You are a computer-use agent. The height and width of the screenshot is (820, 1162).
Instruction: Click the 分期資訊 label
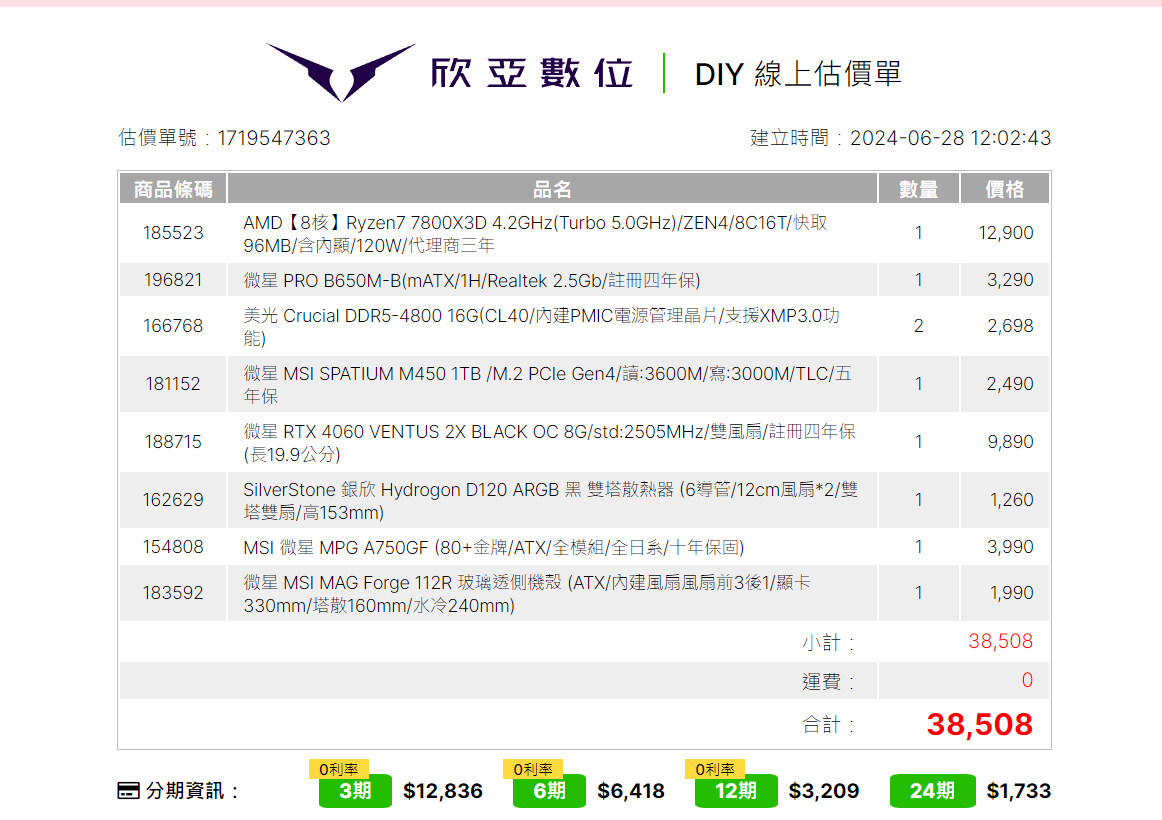coord(192,791)
